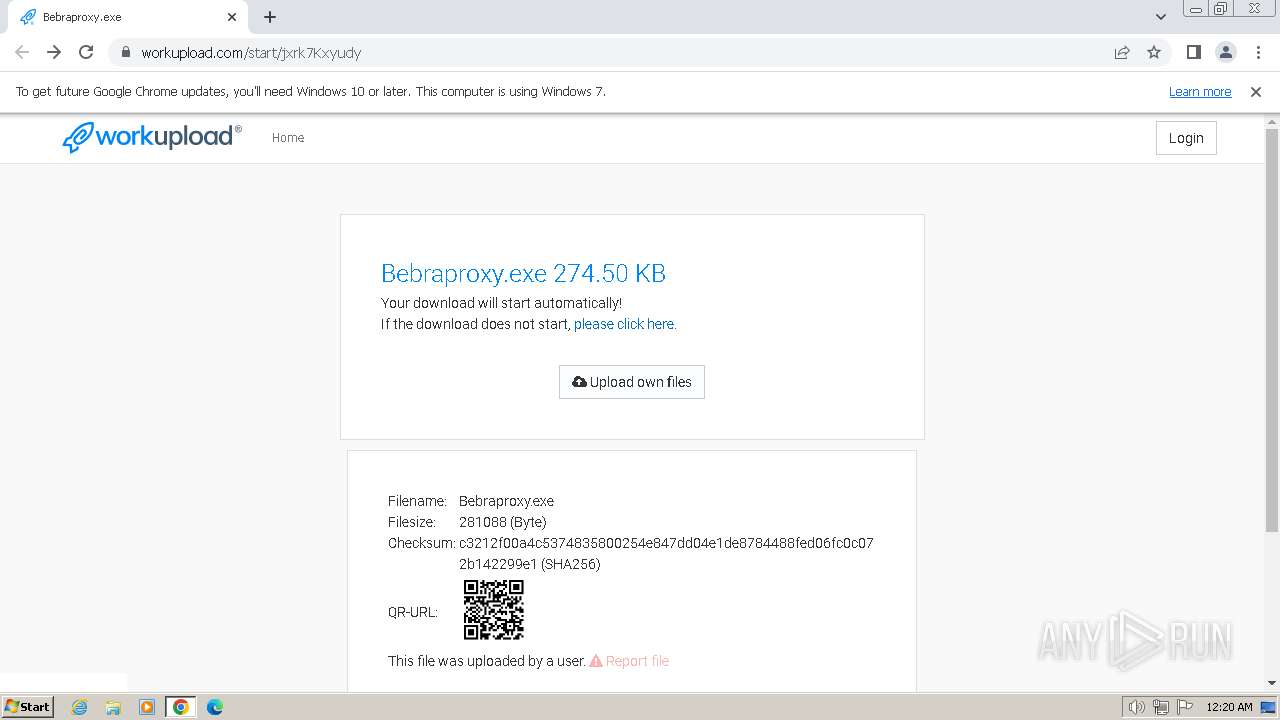The height and width of the screenshot is (720, 1280).
Task: Open Windows Explorer from taskbar
Action: coord(113,707)
